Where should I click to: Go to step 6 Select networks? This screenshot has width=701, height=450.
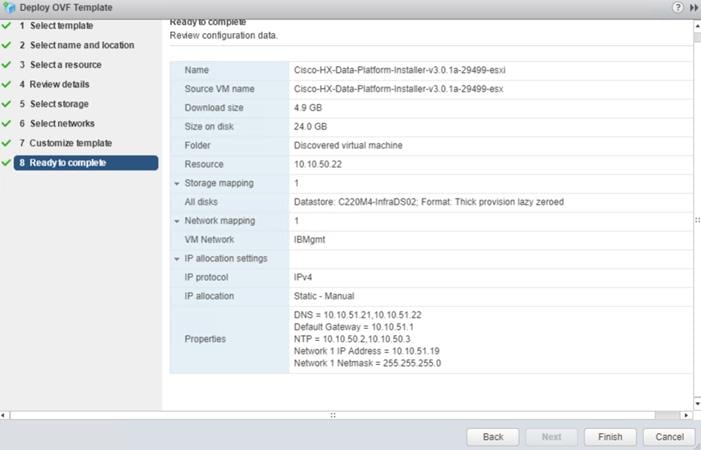[57, 123]
